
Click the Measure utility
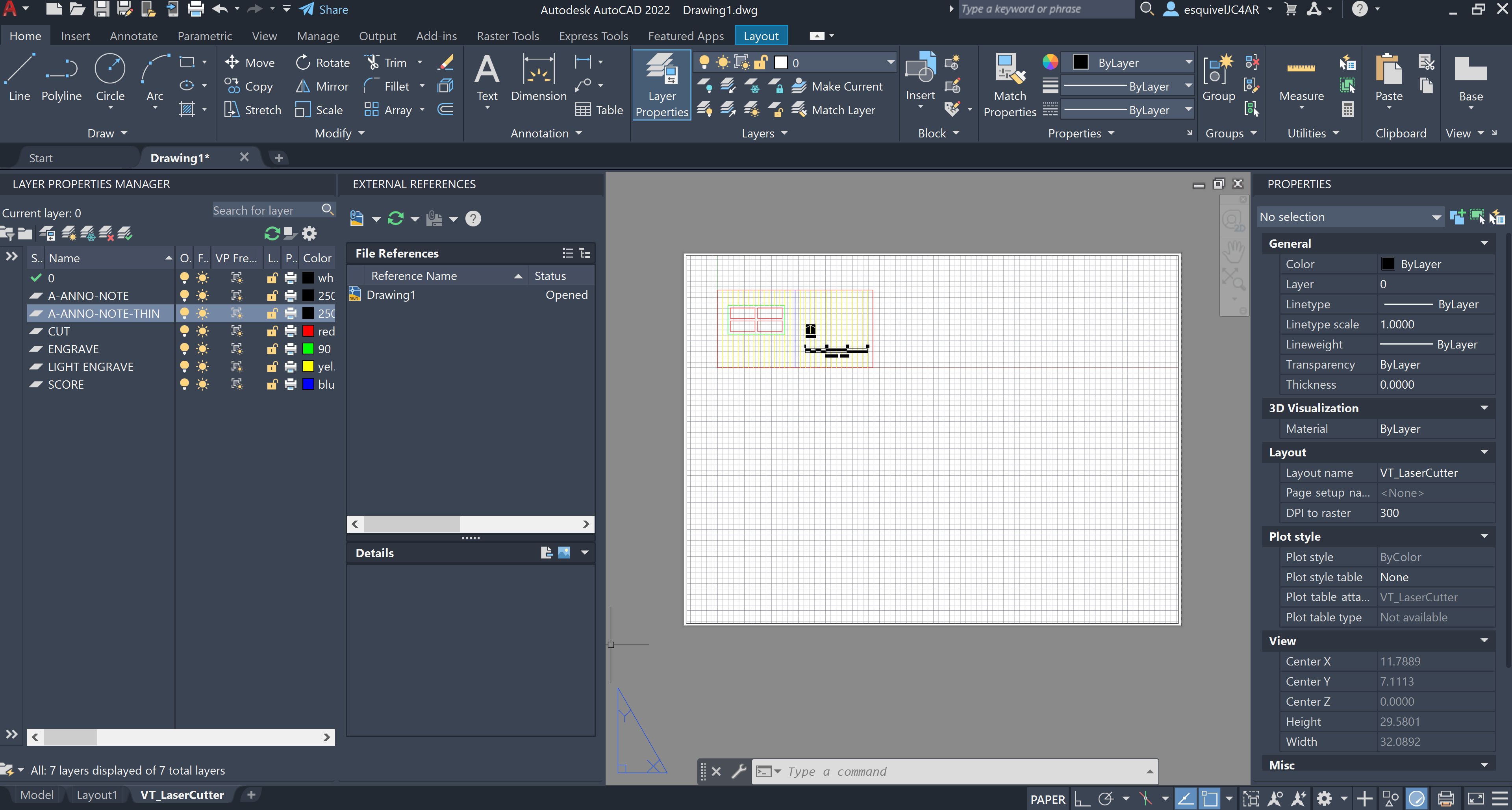(x=1301, y=77)
